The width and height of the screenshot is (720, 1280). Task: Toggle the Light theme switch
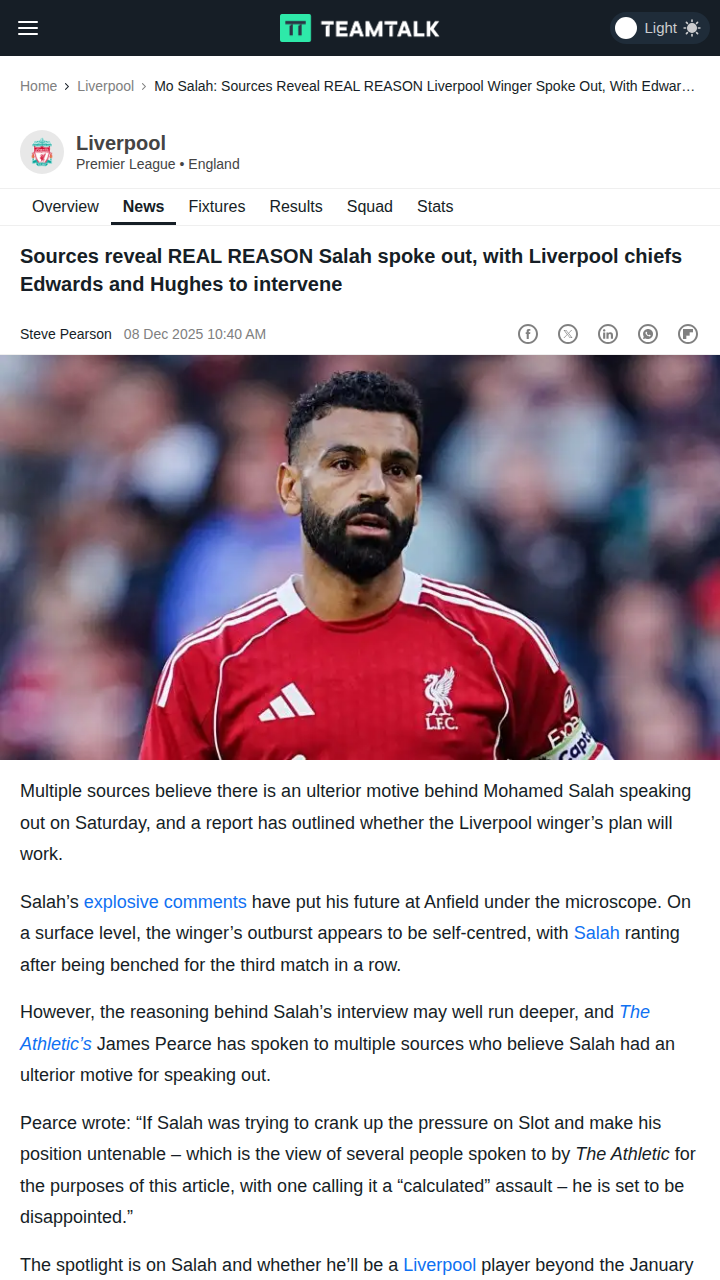[x=660, y=28]
